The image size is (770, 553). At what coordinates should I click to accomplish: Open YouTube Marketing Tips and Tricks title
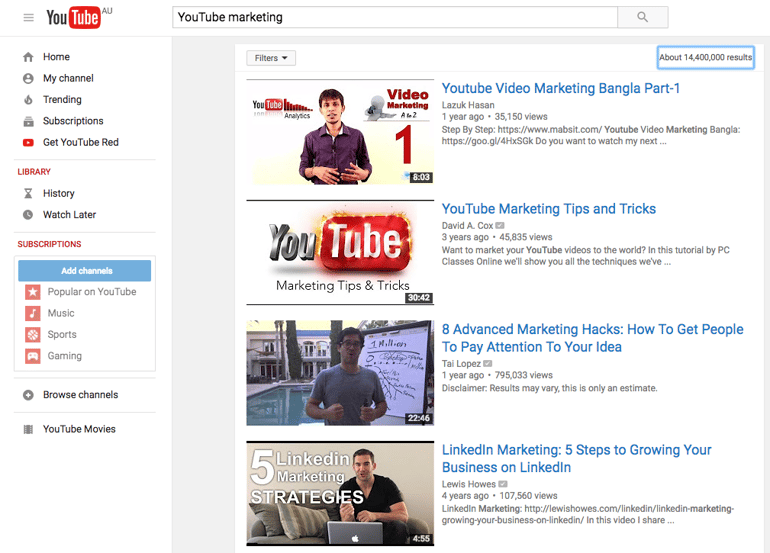click(549, 209)
